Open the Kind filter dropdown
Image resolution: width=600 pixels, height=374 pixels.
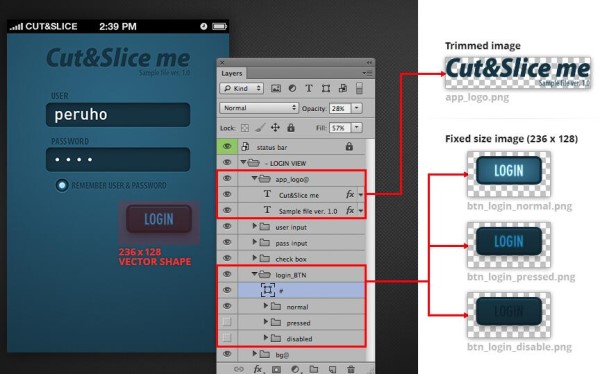[241, 88]
